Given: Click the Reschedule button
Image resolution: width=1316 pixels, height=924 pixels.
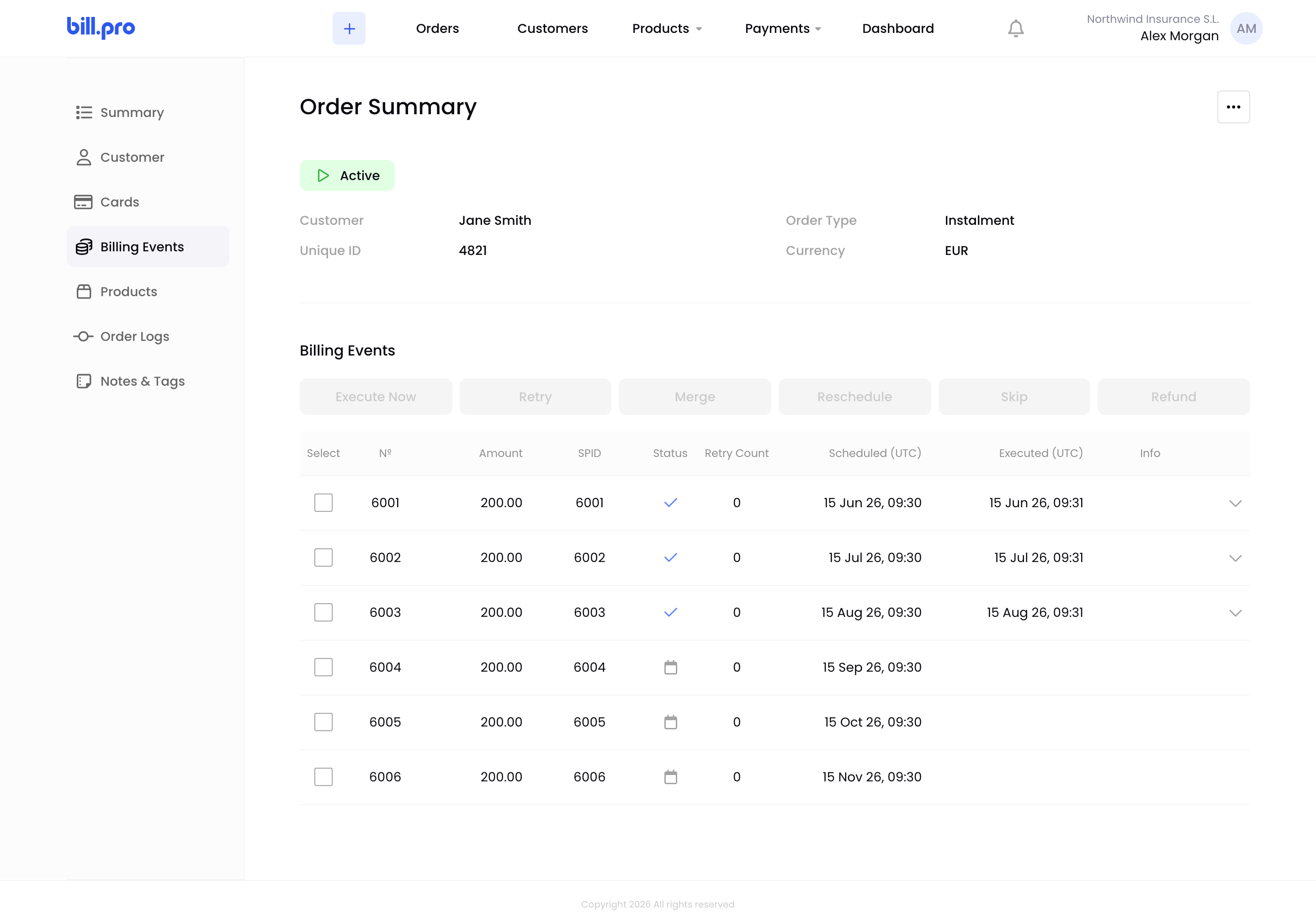Looking at the screenshot, I should 854,397.
